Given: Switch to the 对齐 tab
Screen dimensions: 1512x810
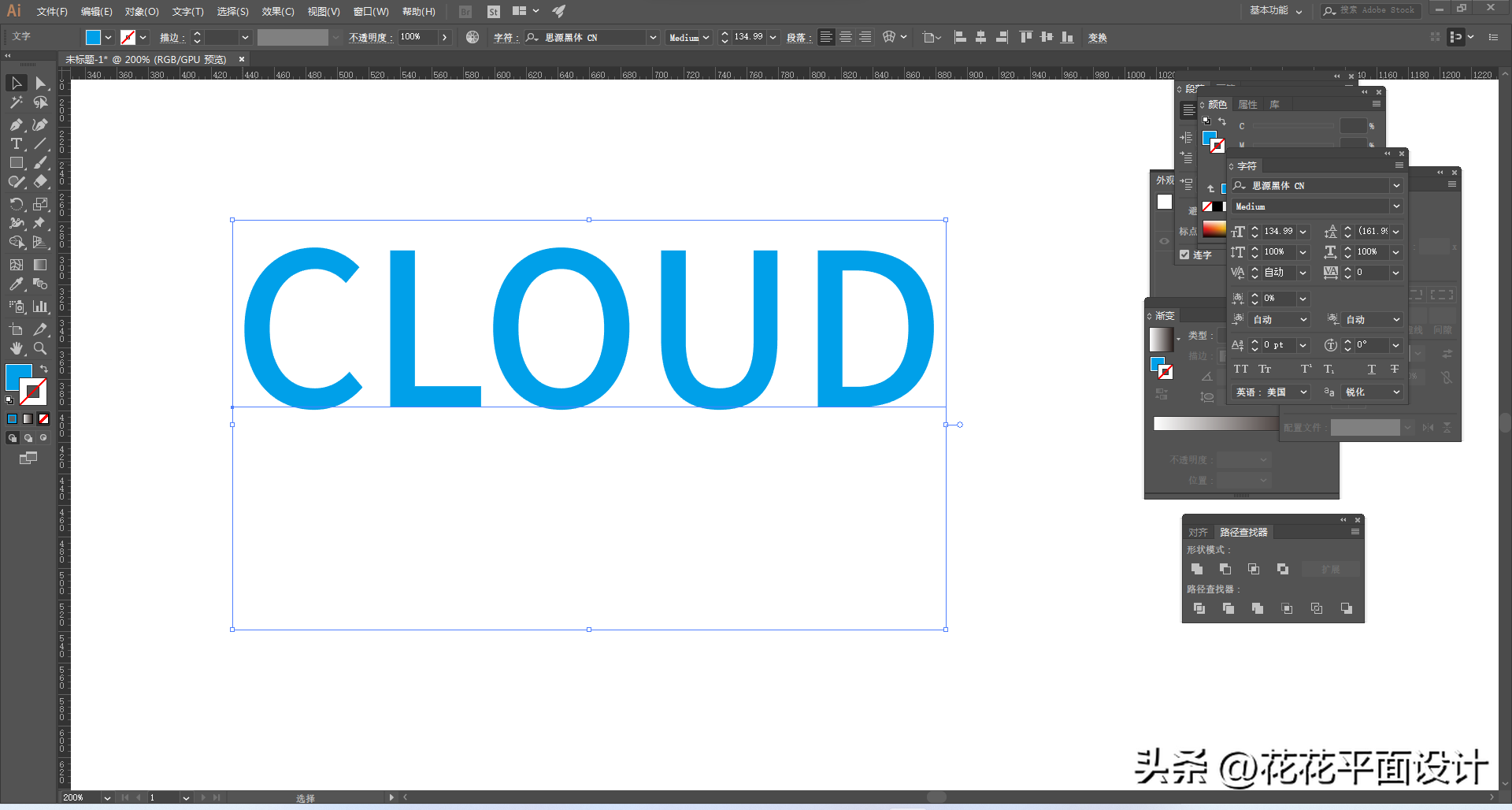Looking at the screenshot, I should pyautogui.click(x=1198, y=533).
